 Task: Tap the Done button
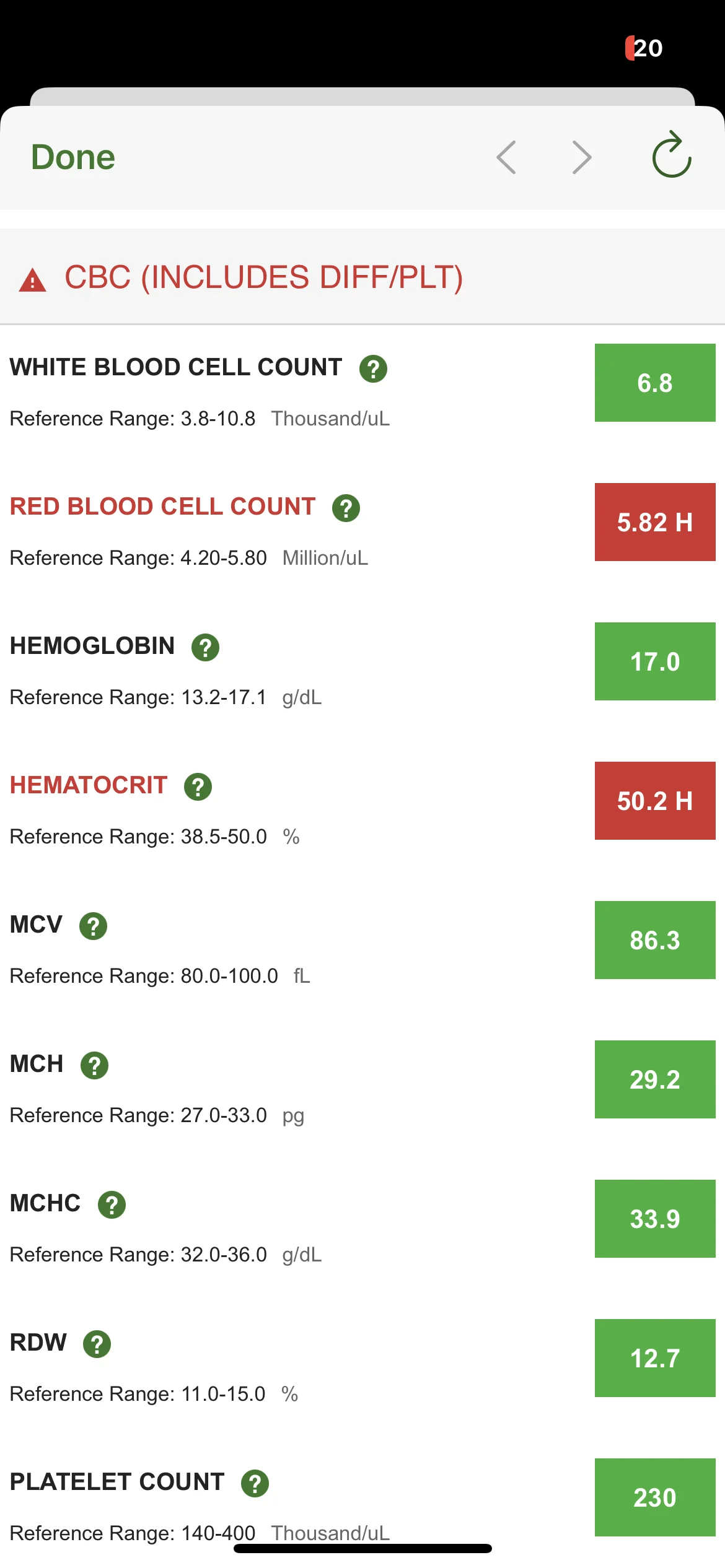(73, 157)
